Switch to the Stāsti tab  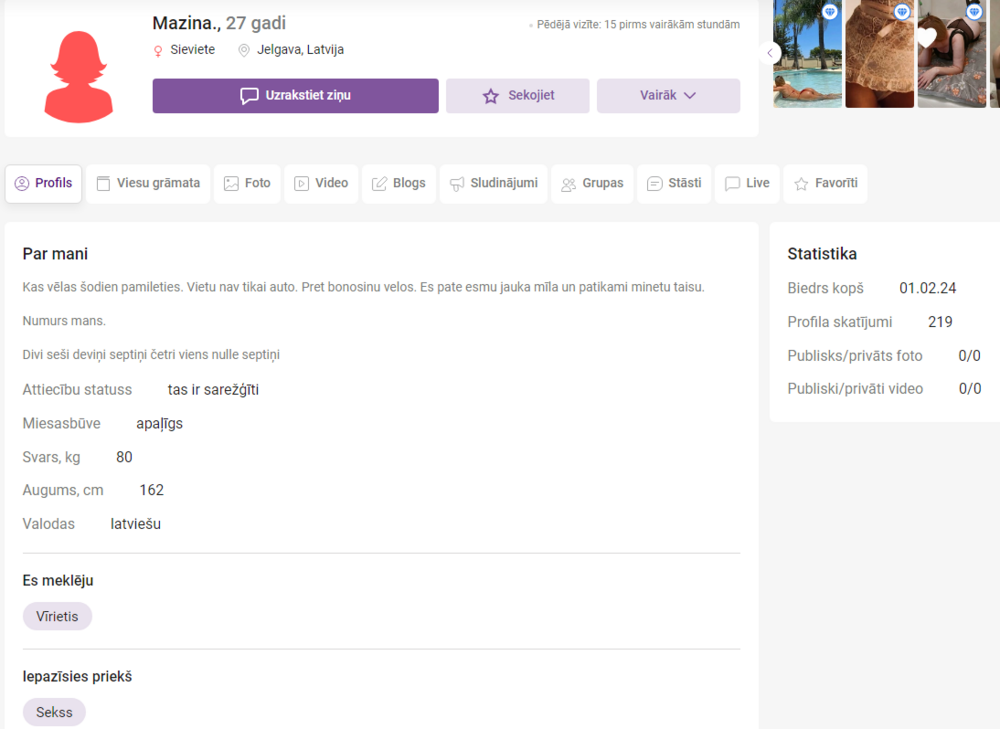coord(673,184)
